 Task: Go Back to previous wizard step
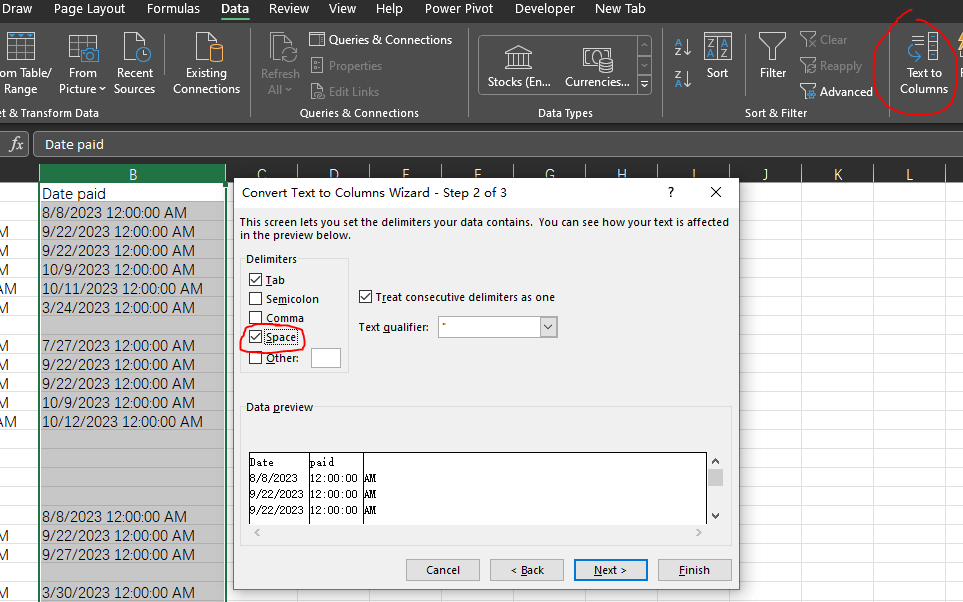(x=526, y=570)
